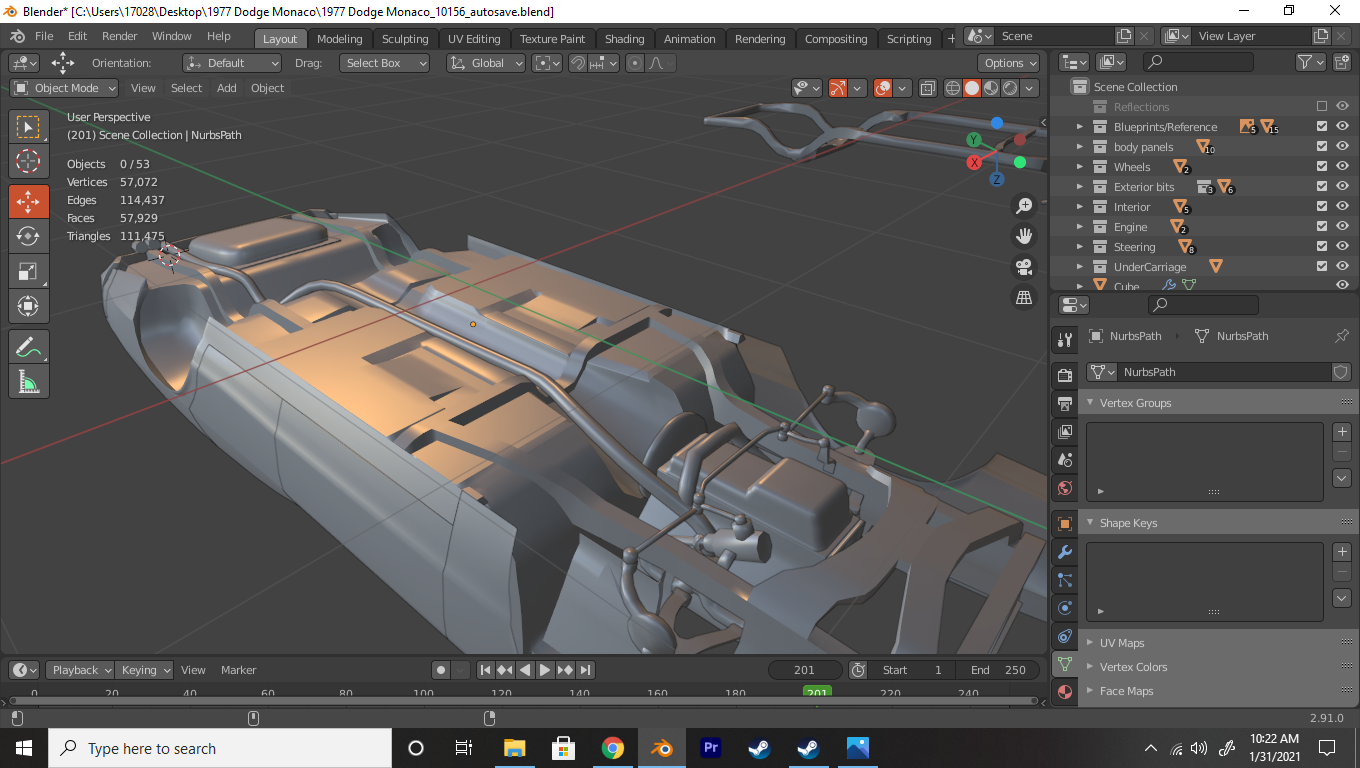Click the green 201 playhead marker
The width and height of the screenshot is (1360, 768).
click(x=817, y=692)
